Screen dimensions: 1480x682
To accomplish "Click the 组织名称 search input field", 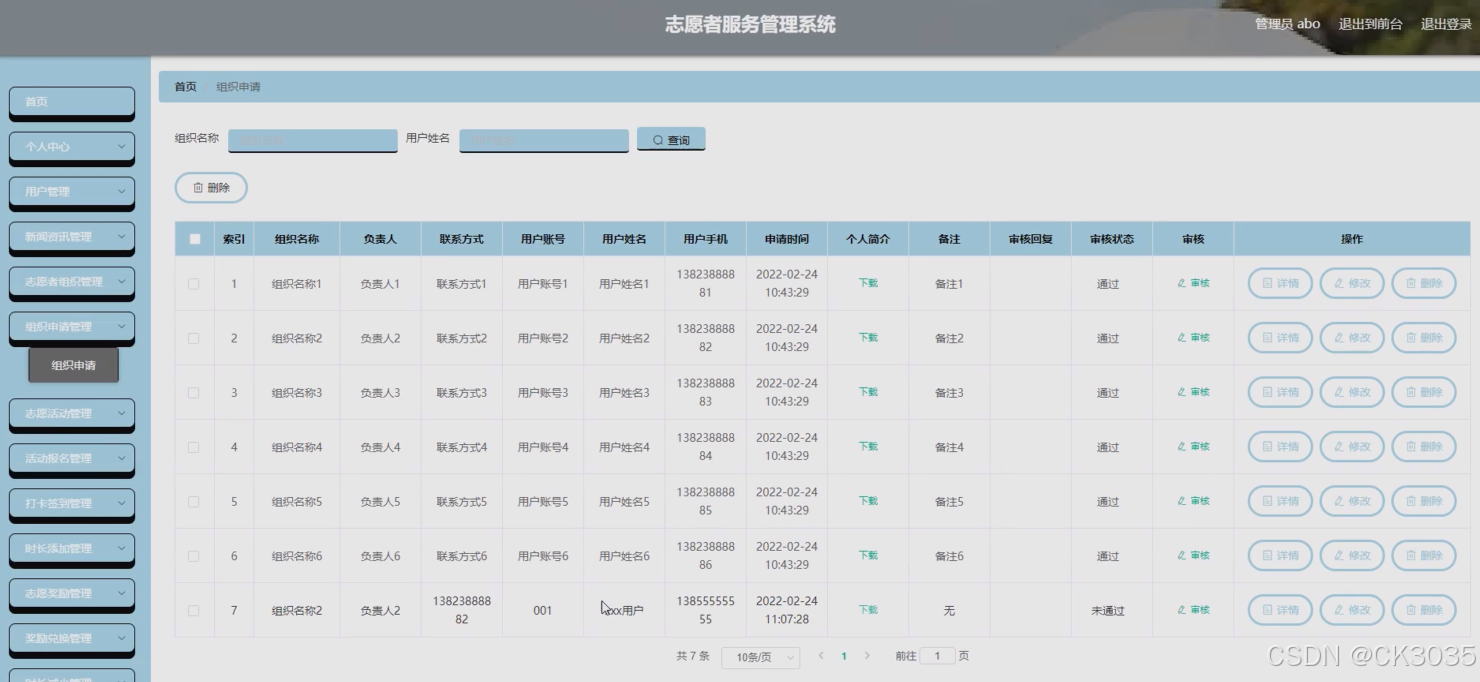I will 313,140.
